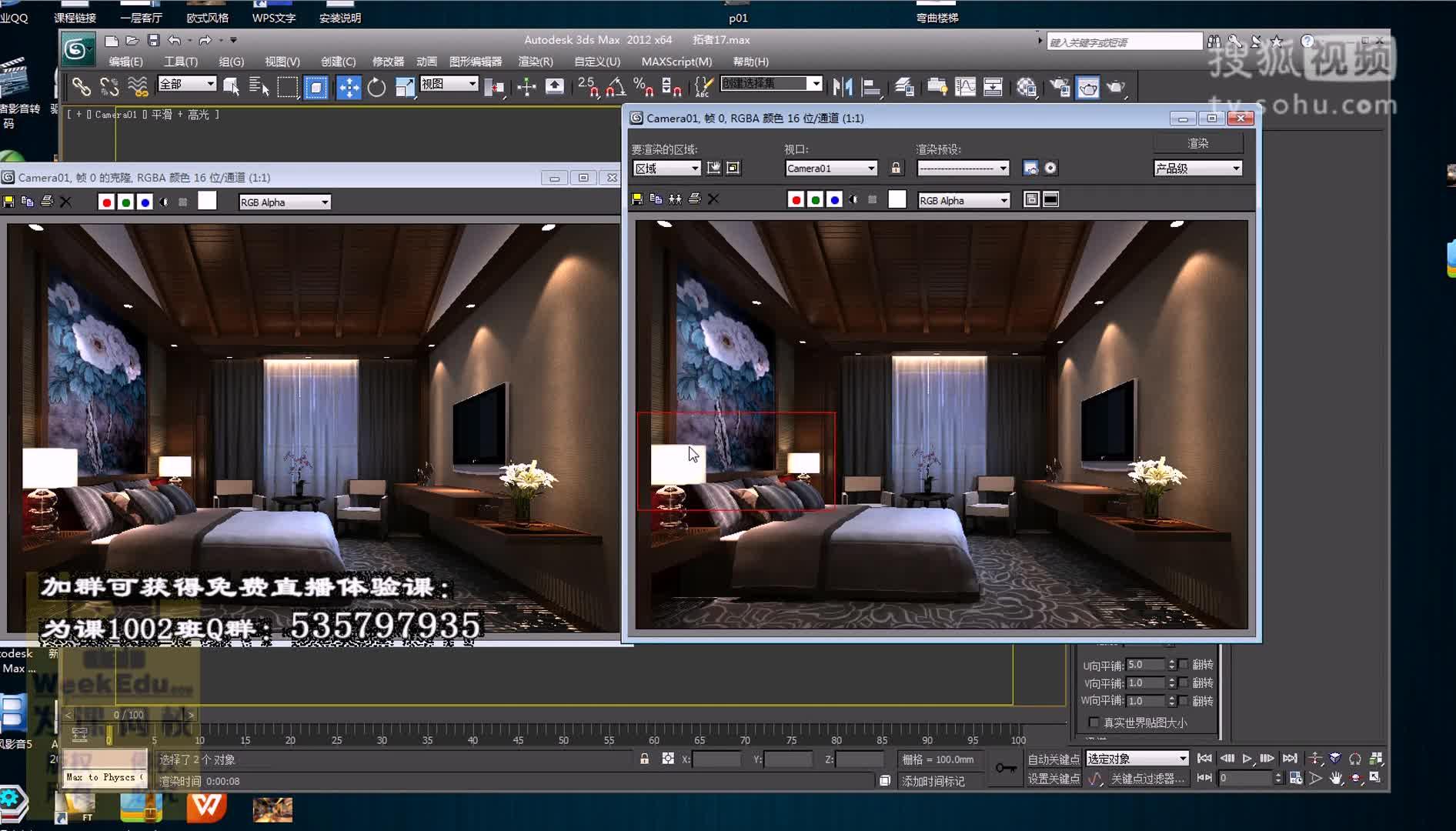The image size is (1456, 831).
Task: Open the 选定对象 dropdown
Action: [1137, 759]
